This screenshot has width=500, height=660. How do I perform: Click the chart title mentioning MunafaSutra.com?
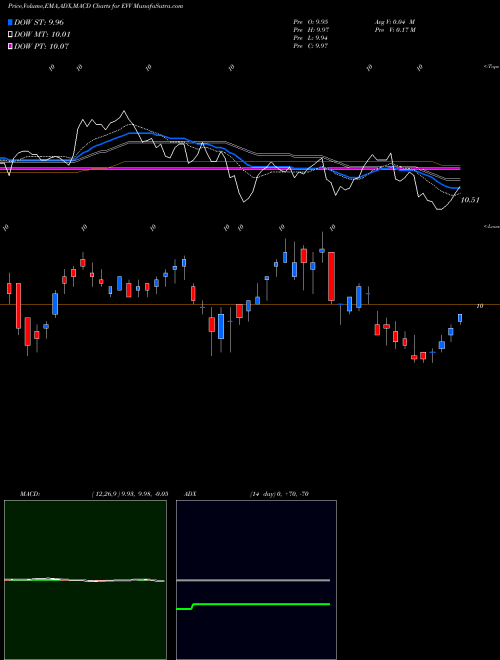pos(96,6)
